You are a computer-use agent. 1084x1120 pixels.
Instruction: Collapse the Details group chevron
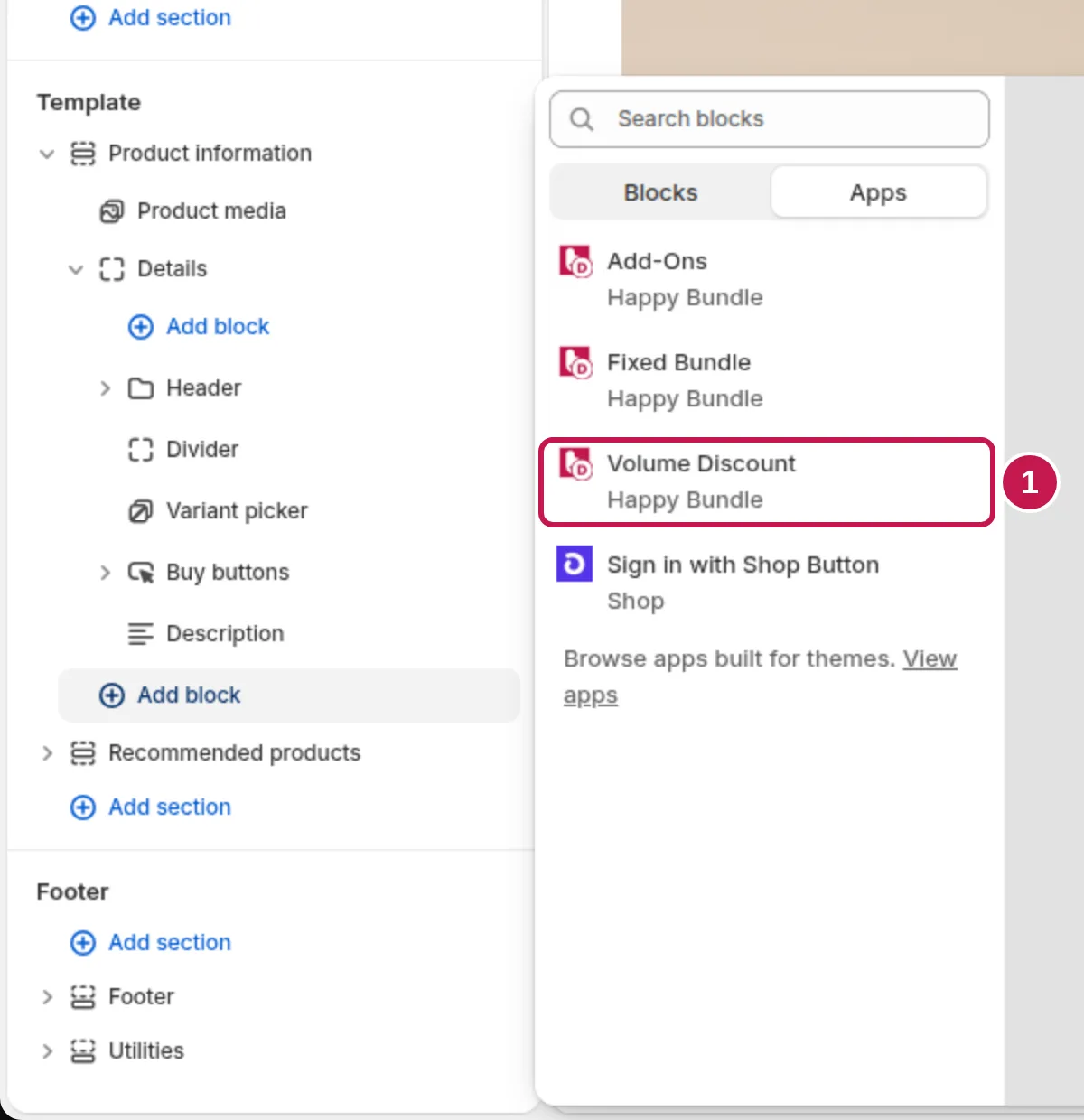tap(76, 269)
